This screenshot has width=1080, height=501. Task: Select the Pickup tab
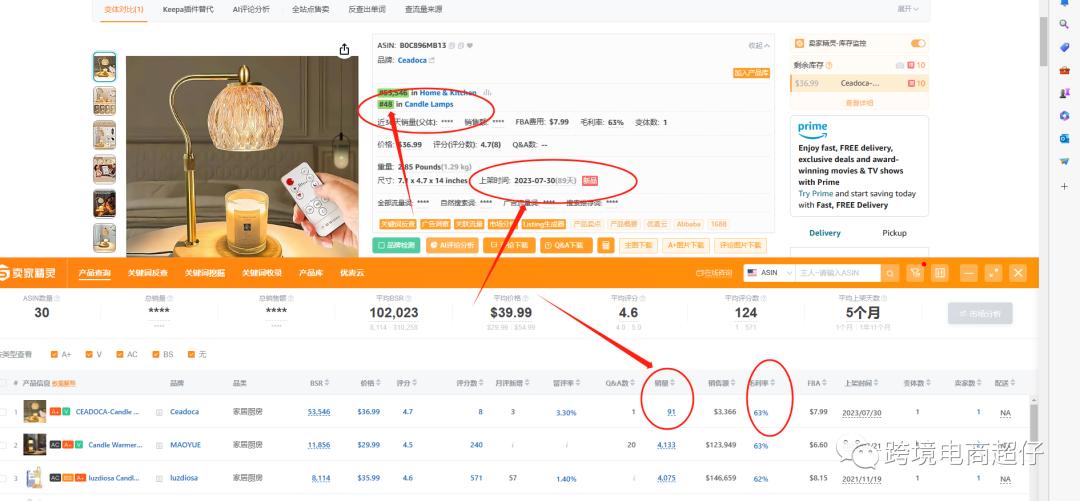click(894, 233)
